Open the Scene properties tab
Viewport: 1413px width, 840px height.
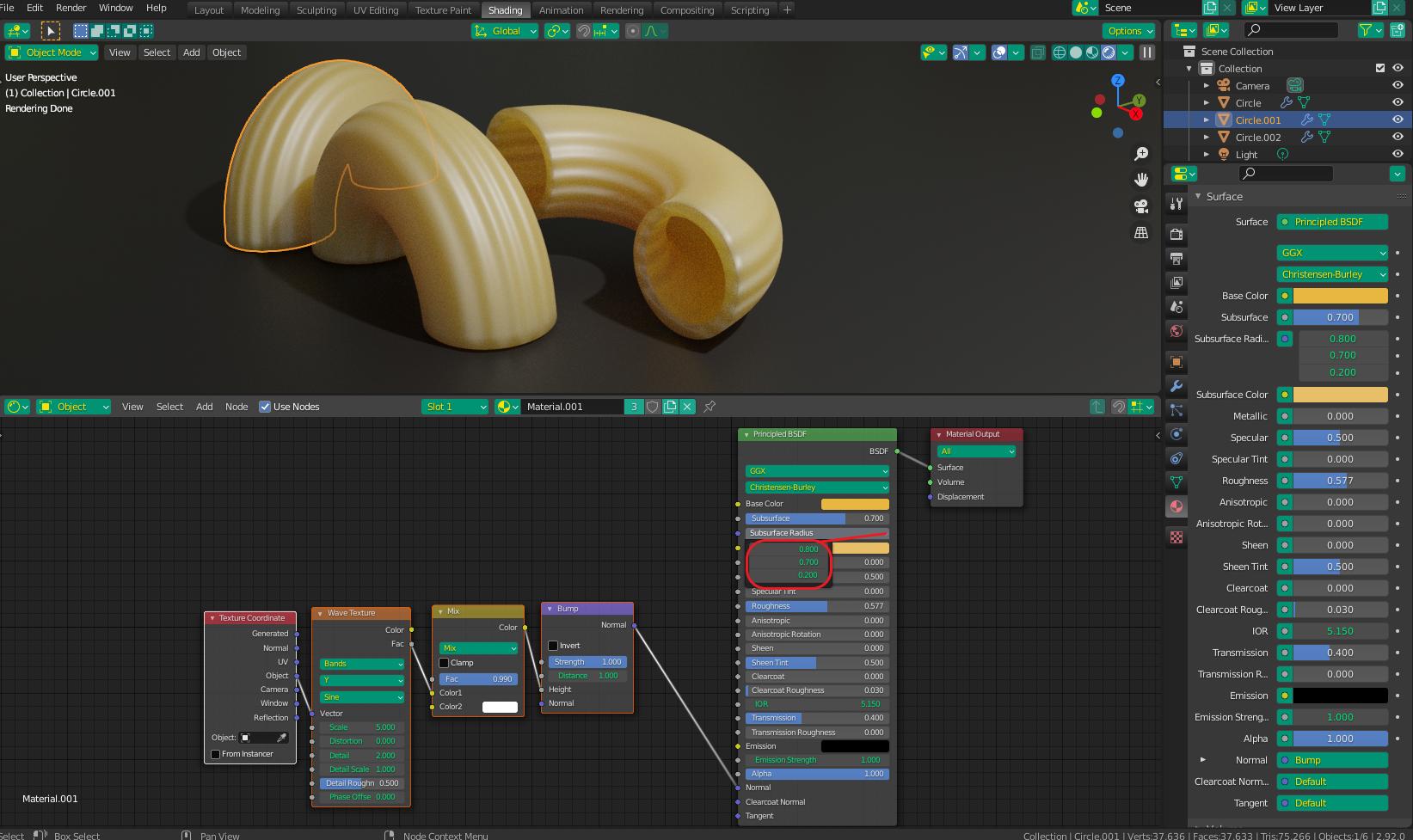pyautogui.click(x=1176, y=306)
